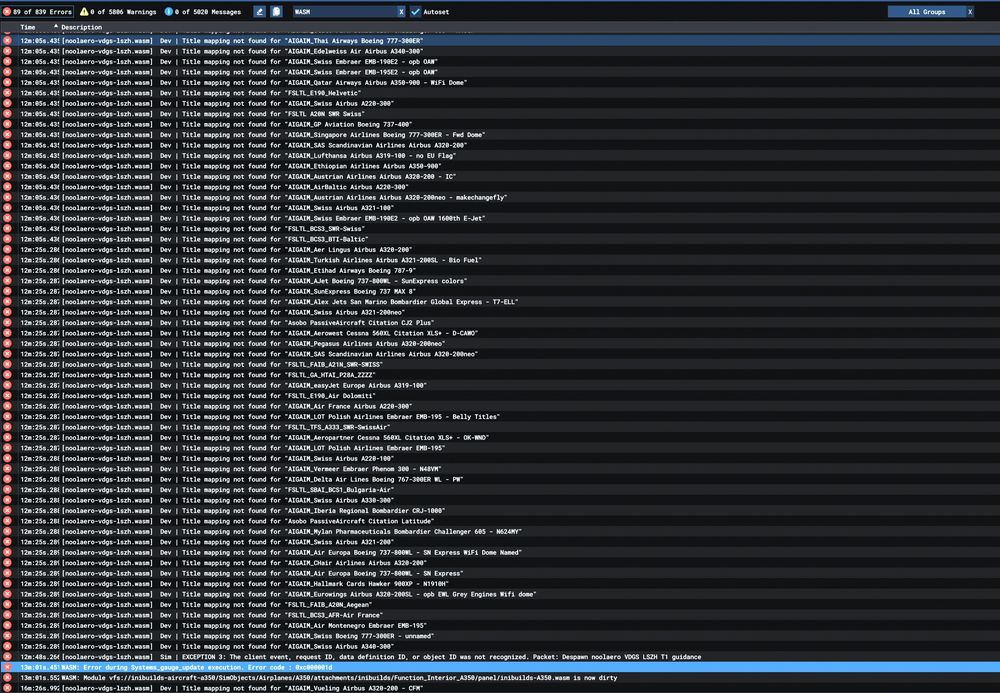The height and width of the screenshot is (693, 1000).
Task: Click error icon on Systems_gauge_update row
Action: (x=7, y=667)
